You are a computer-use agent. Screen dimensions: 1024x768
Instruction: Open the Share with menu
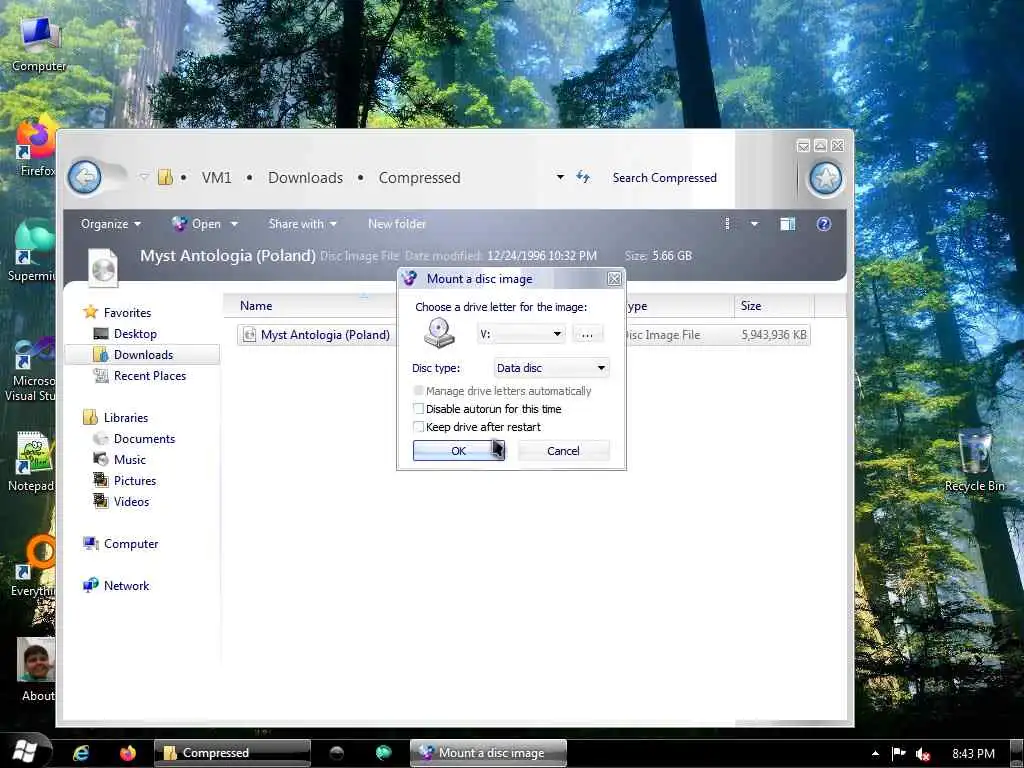(x=302, y=224)
